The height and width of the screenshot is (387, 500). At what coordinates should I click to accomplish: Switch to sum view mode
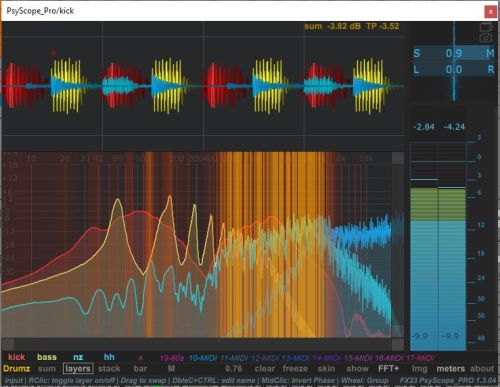tap(47, 369)
